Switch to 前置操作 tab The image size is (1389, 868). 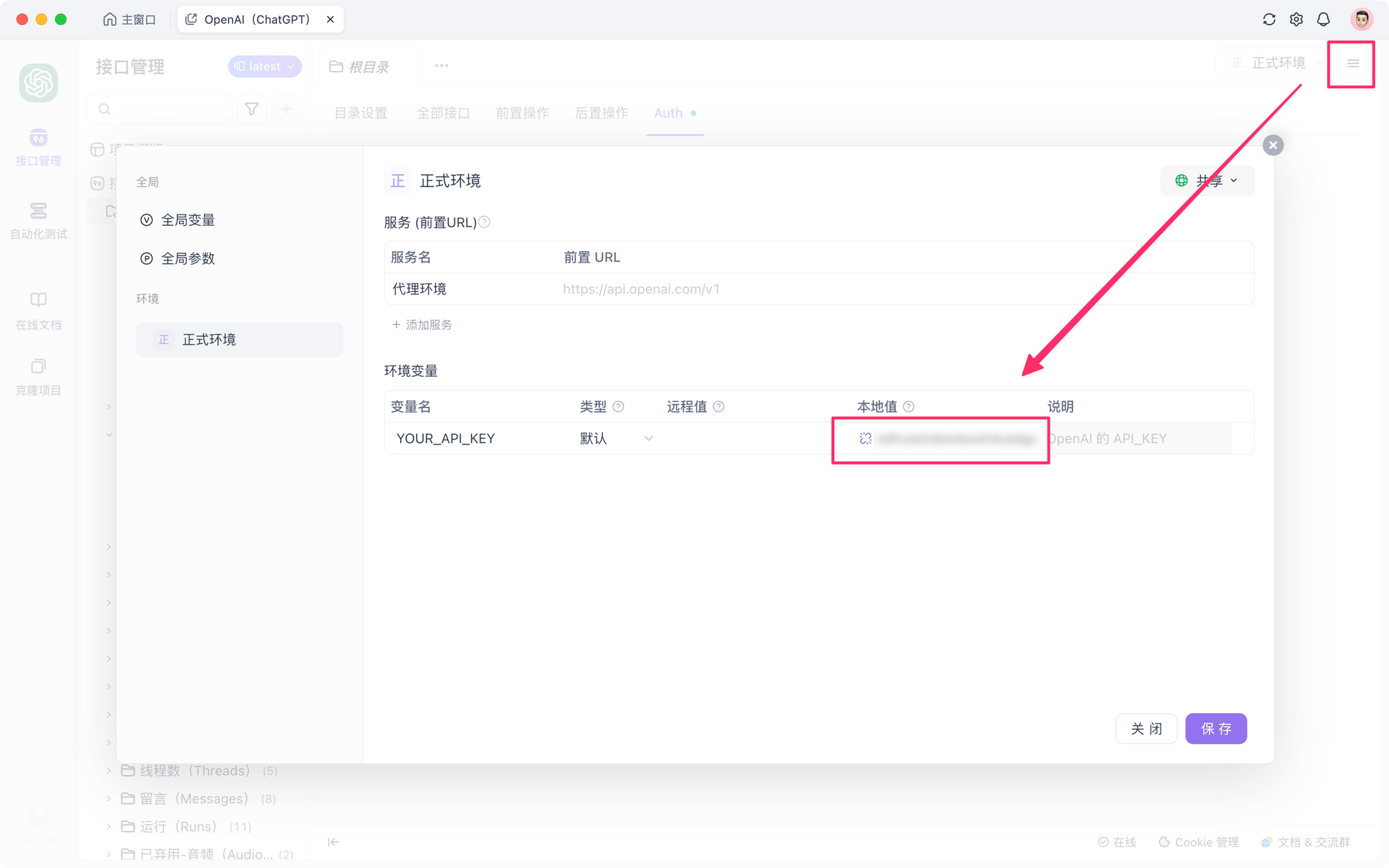click(x=522, y=113)
